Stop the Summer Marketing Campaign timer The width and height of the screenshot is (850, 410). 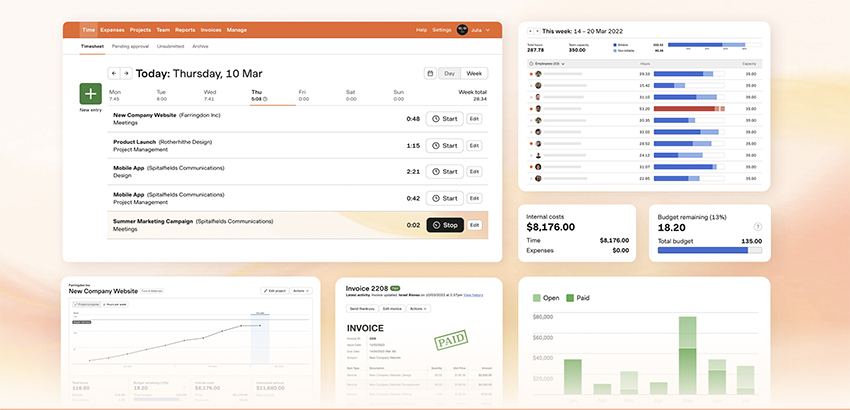point(445,225)
